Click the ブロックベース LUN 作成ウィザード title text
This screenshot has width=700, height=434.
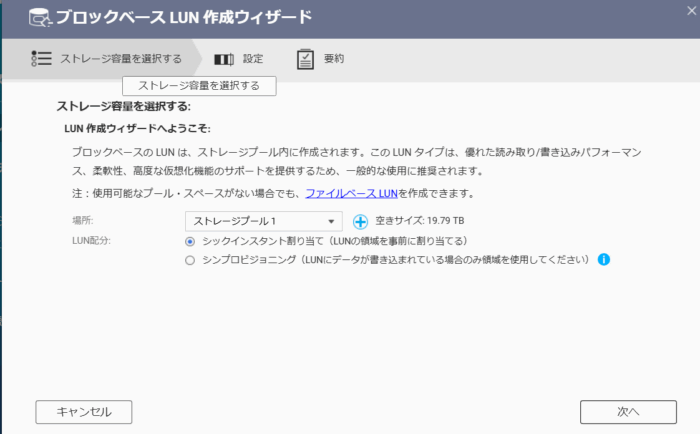click(x=183, y=18)
